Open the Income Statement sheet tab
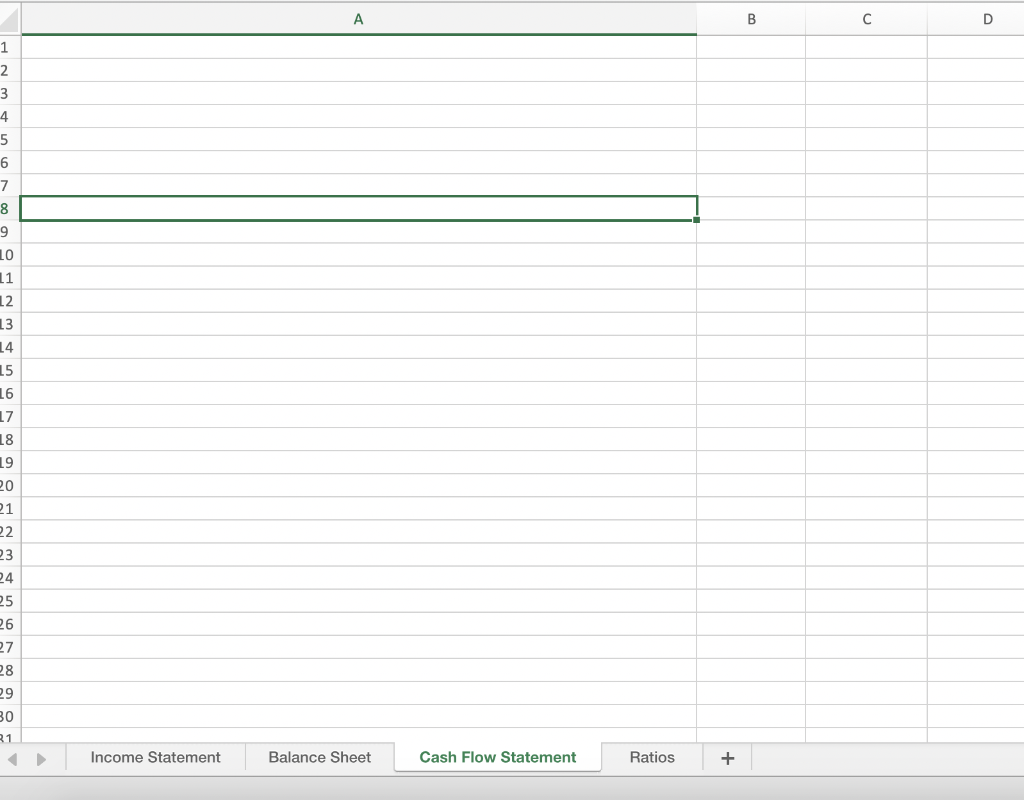The image size is (1024, 800). [x=155, y=758]
